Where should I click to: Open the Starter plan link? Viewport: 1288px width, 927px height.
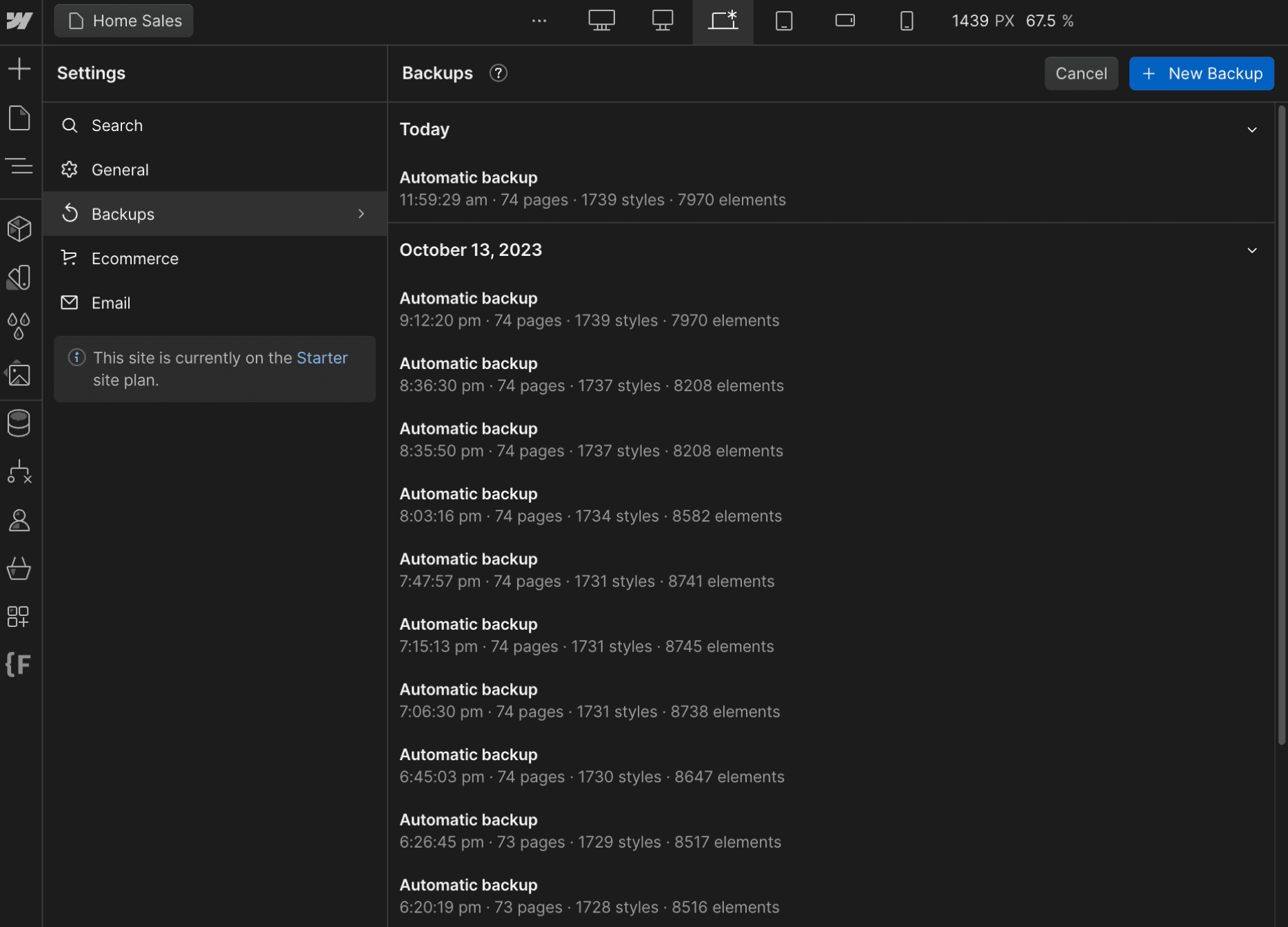point(321,357)
